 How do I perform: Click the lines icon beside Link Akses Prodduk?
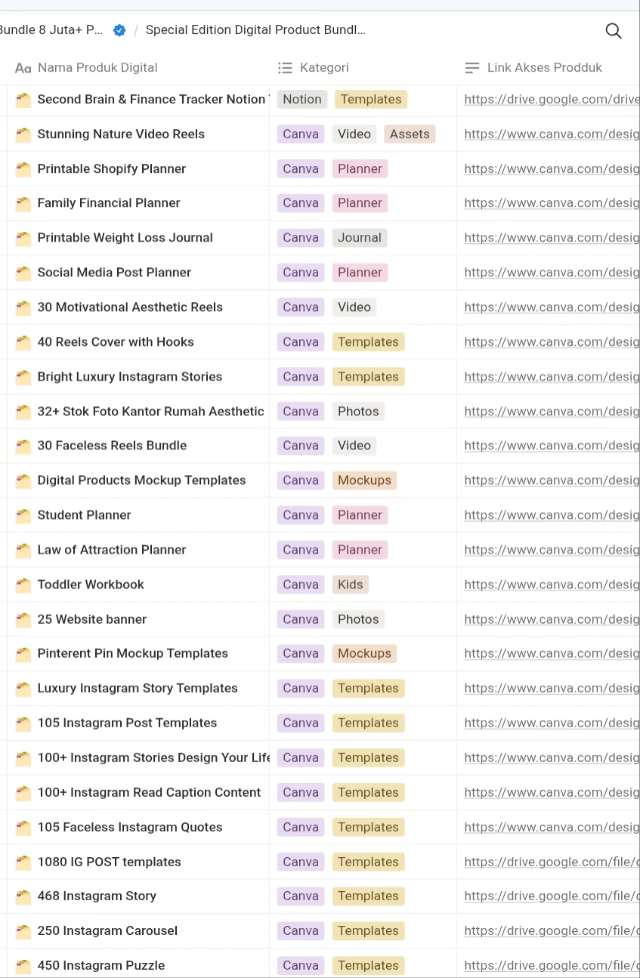click(472, 68)
